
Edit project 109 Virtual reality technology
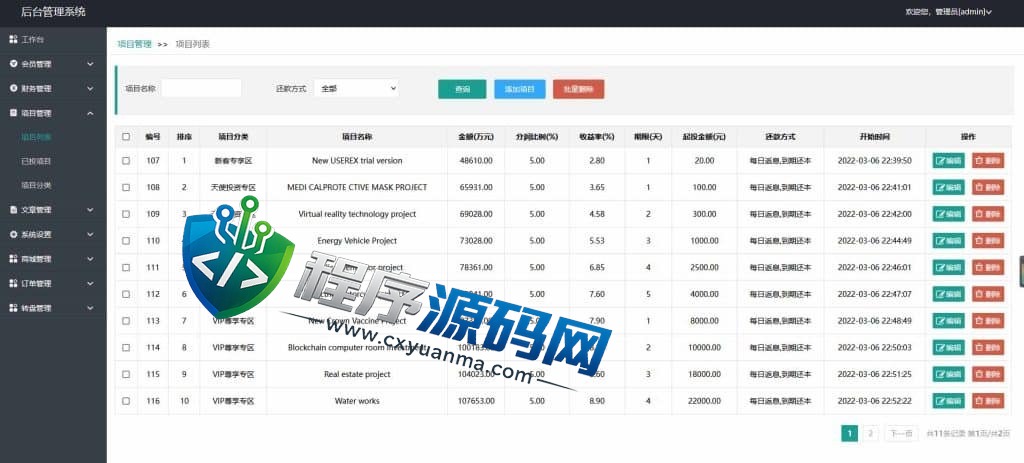pyautogui.click(x=948, y=214)
